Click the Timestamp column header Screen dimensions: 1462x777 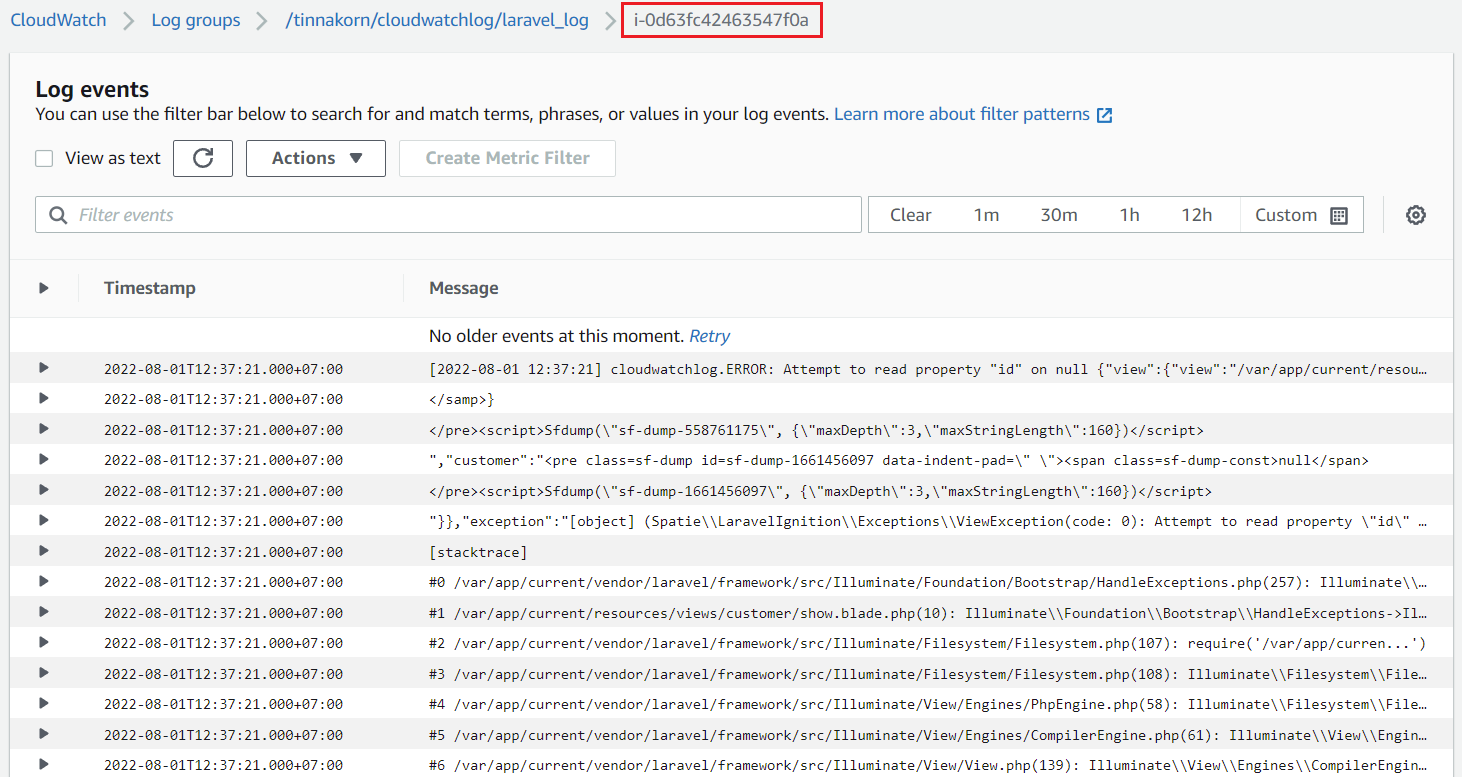point(150,288)
